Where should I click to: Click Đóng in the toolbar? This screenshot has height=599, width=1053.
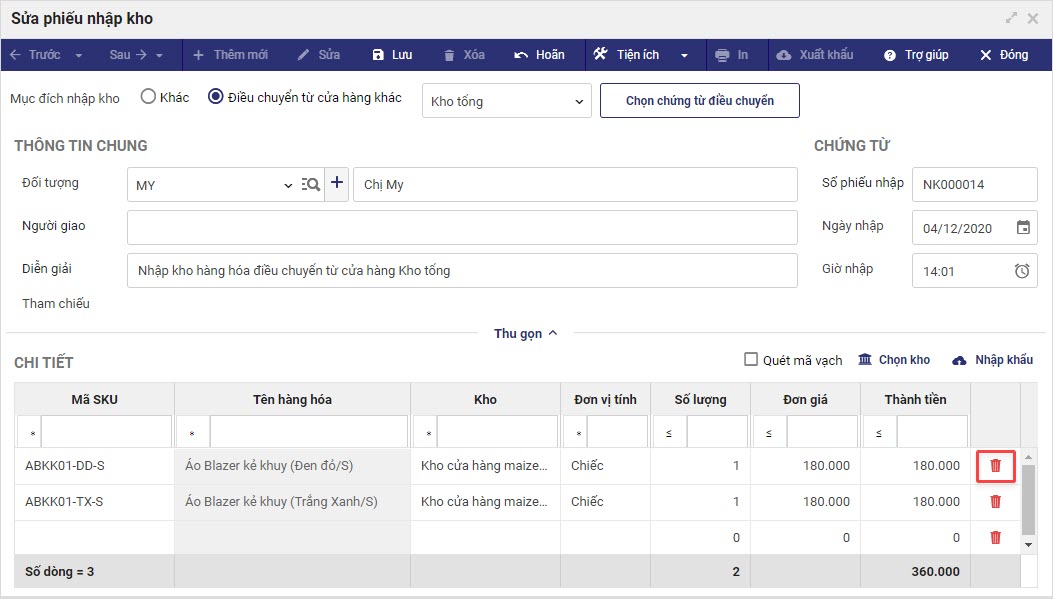(x=1003, y=55)
